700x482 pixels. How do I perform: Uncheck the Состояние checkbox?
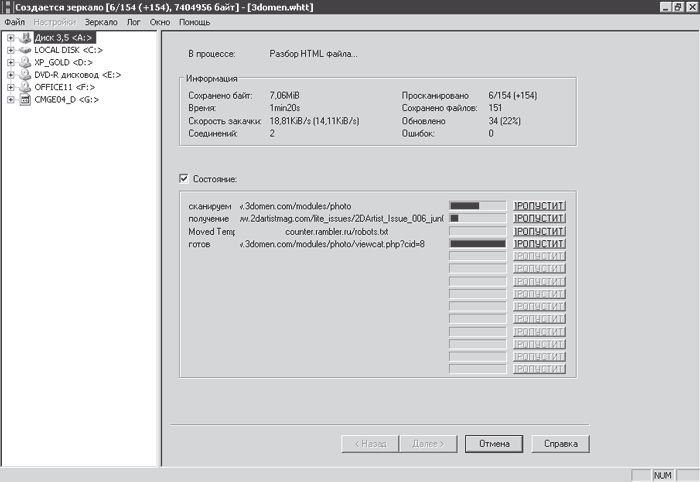pyautogui.click(x=183, y=179)
